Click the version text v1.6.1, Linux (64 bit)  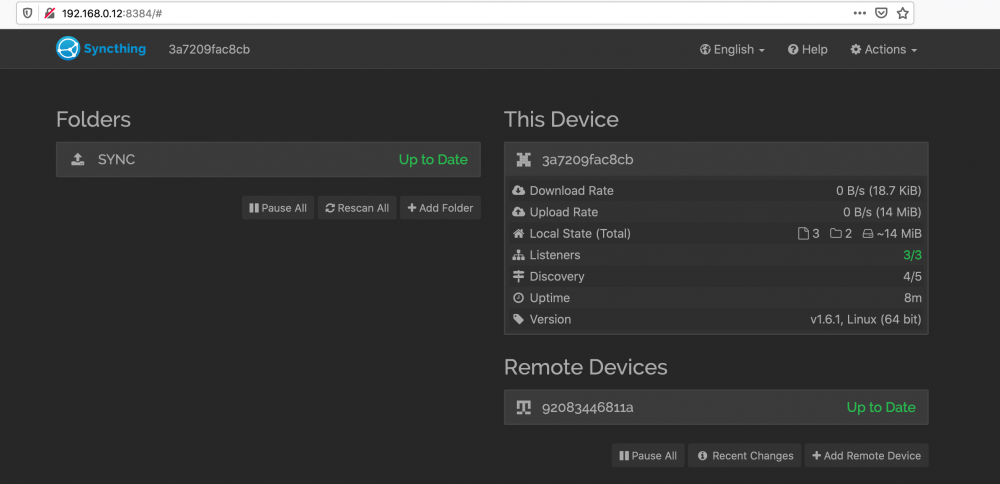point(866,319)
